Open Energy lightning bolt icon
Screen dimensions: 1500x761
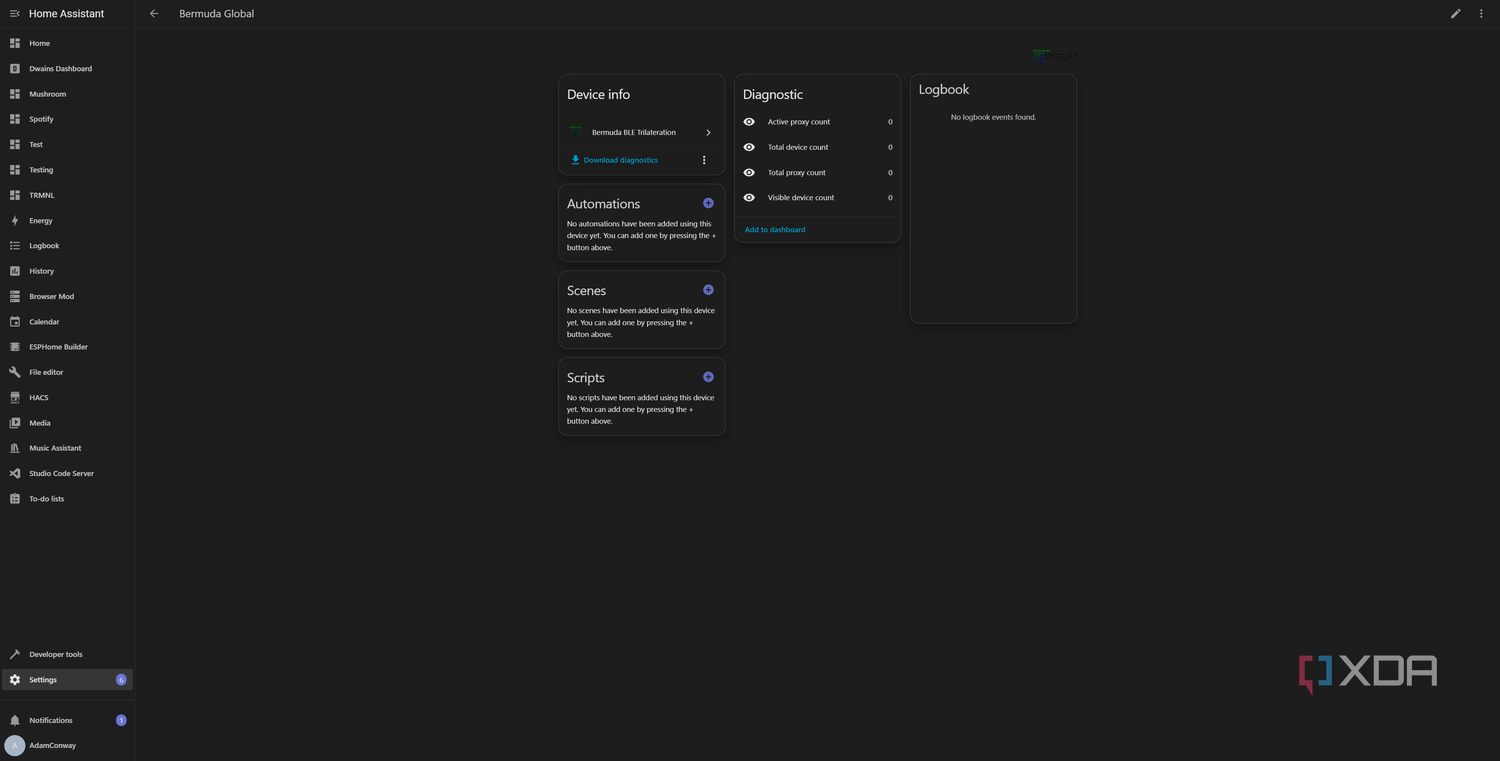pyautogui.click(x=15, y=220)
